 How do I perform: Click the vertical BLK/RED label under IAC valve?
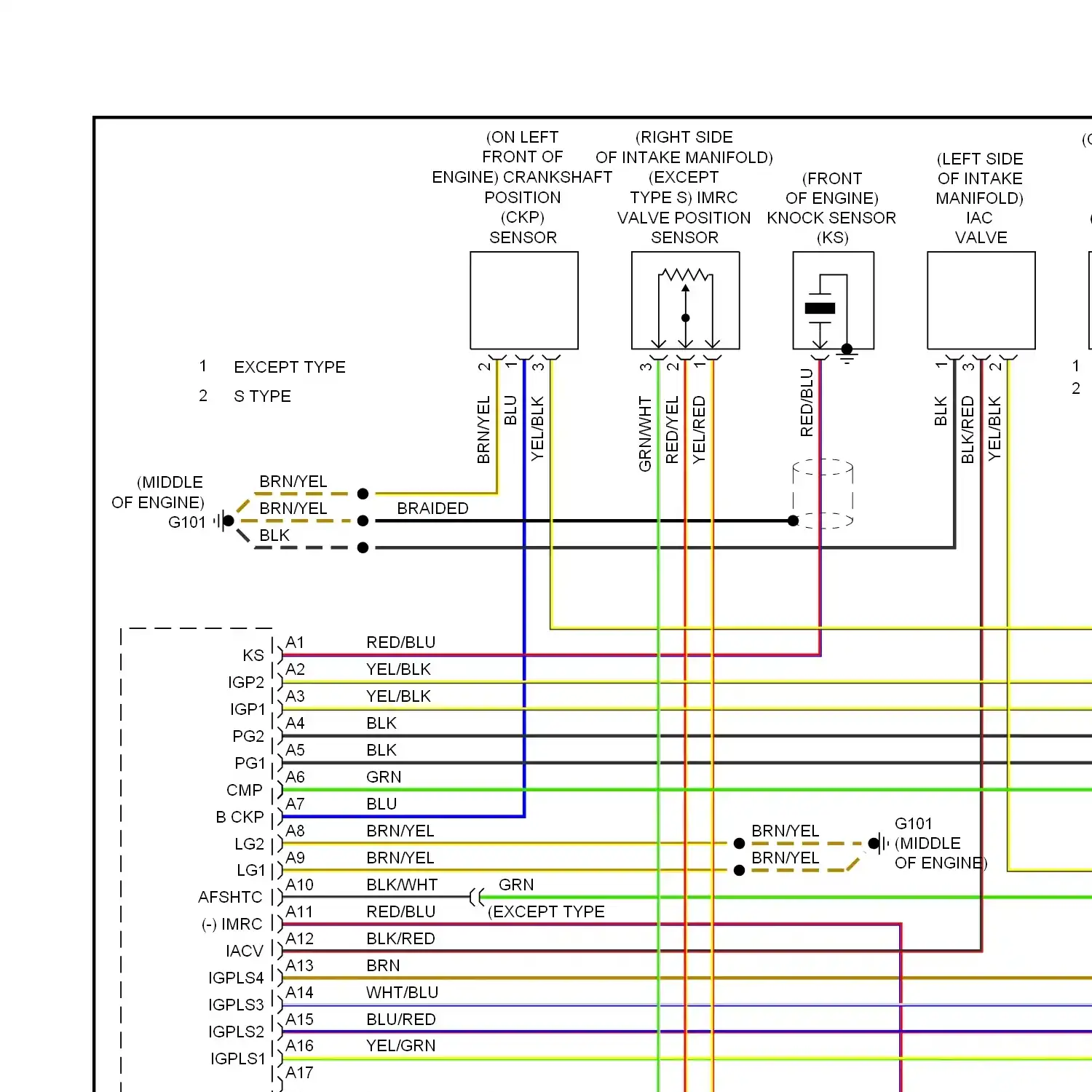[968, 430]
